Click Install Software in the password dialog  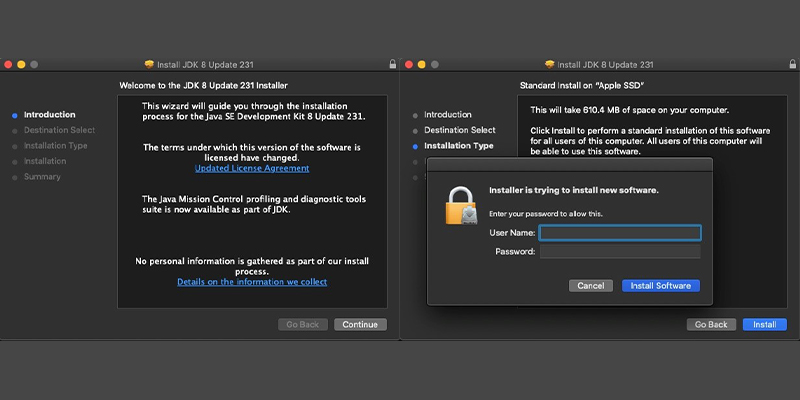click(661, 286)
